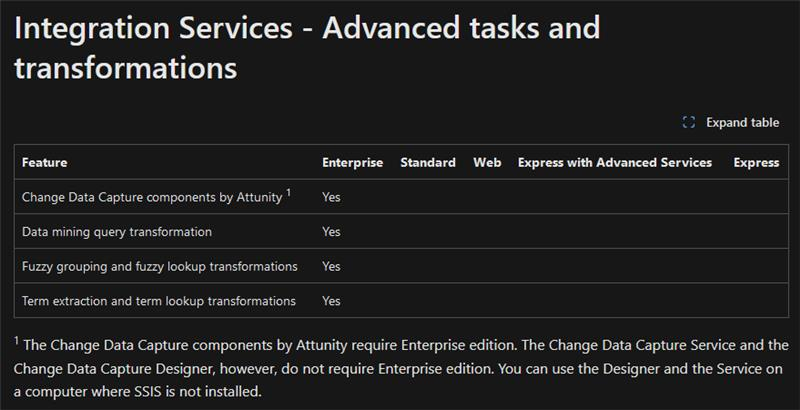Click Express with Advanced Services header
This screenshot has height=410, width=800.
pos(615,162)
